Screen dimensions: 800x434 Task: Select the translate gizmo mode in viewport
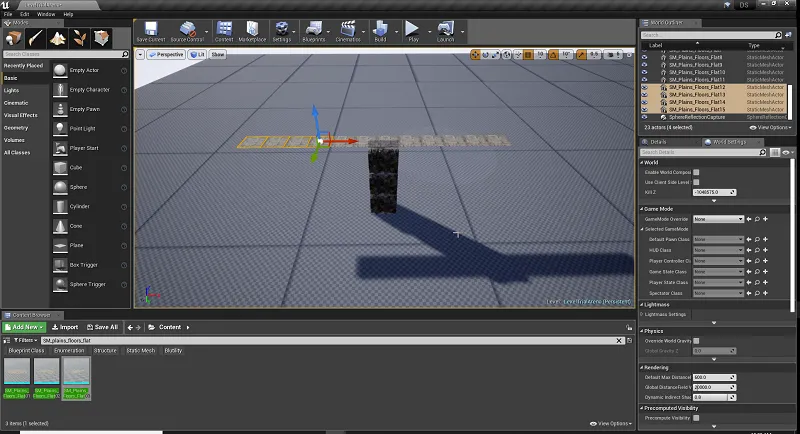pos(475,55)
